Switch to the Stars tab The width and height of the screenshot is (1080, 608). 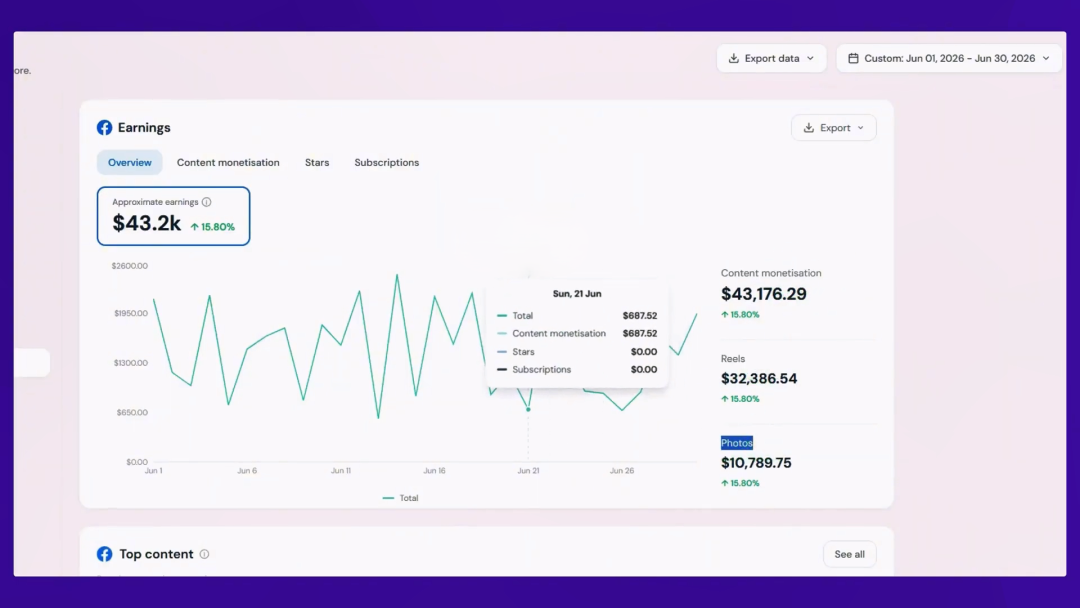(x=317, y=163)
